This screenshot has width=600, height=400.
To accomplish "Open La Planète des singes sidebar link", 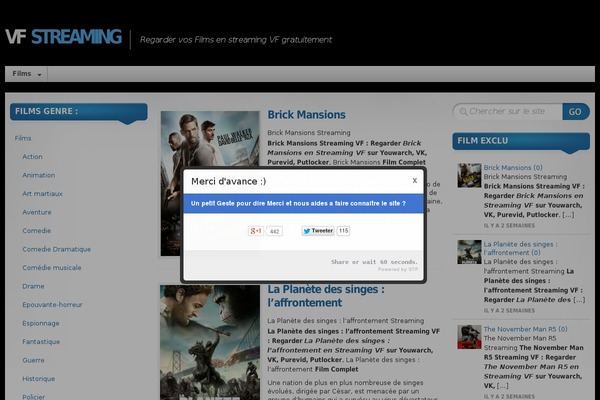I will (x=520, y=248).
